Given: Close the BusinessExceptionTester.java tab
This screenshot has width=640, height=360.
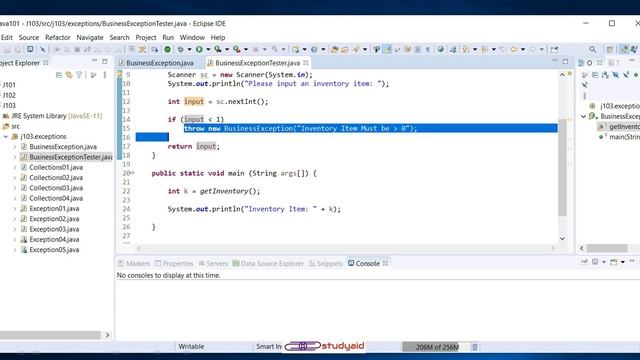Looking at the screenshot, I should click(306, 63).
